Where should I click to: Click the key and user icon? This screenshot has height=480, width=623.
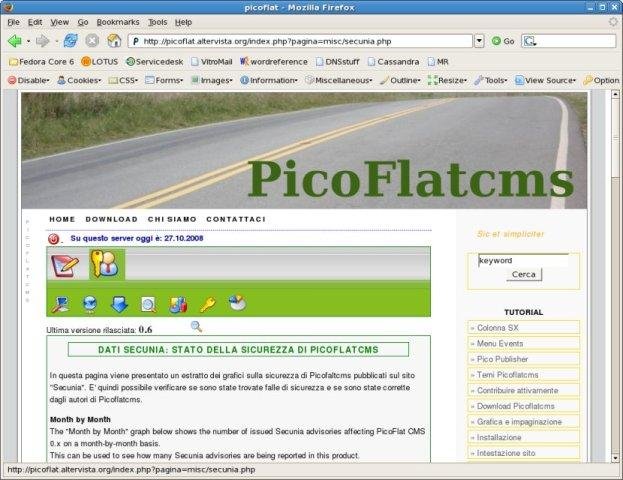106,264
